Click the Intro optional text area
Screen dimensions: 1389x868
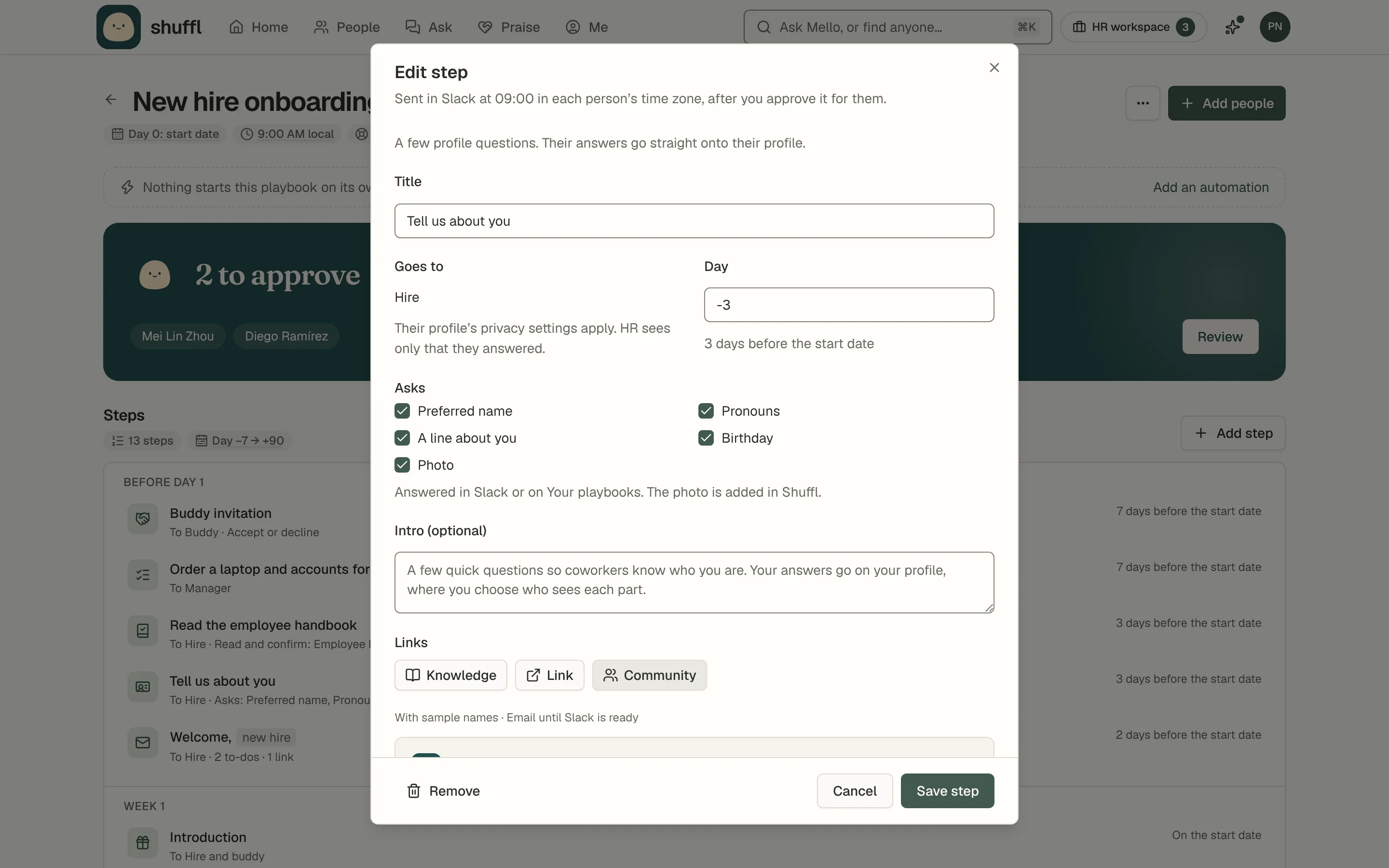tap(694, 583)
